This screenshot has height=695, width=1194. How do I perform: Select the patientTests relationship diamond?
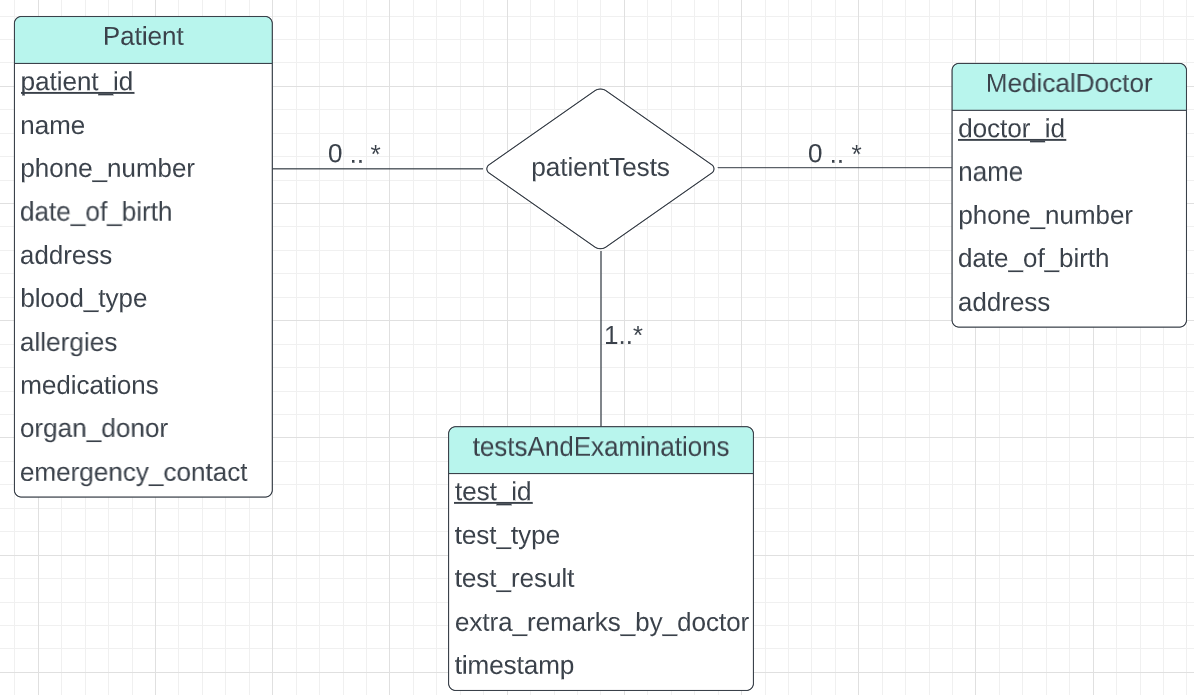point(600,168)
